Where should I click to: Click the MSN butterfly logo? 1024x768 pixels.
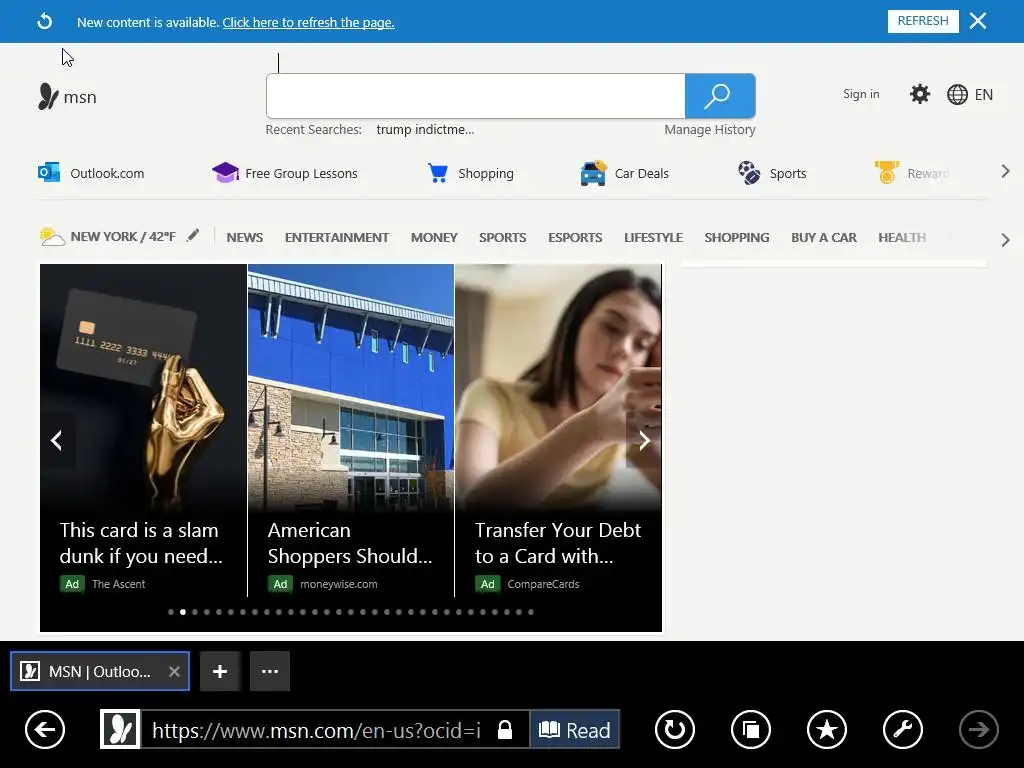(48, 97)
